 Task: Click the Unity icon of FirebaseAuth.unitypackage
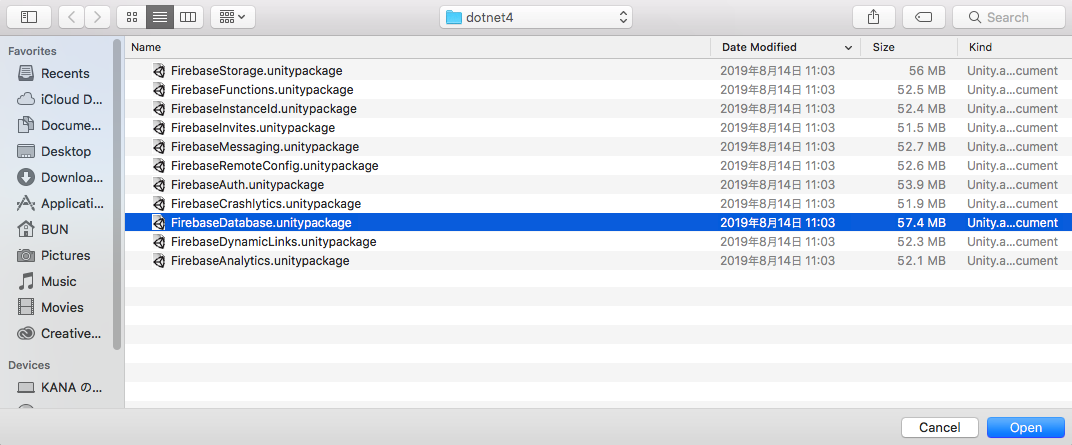pyautogui.click(x=159, y=185)
